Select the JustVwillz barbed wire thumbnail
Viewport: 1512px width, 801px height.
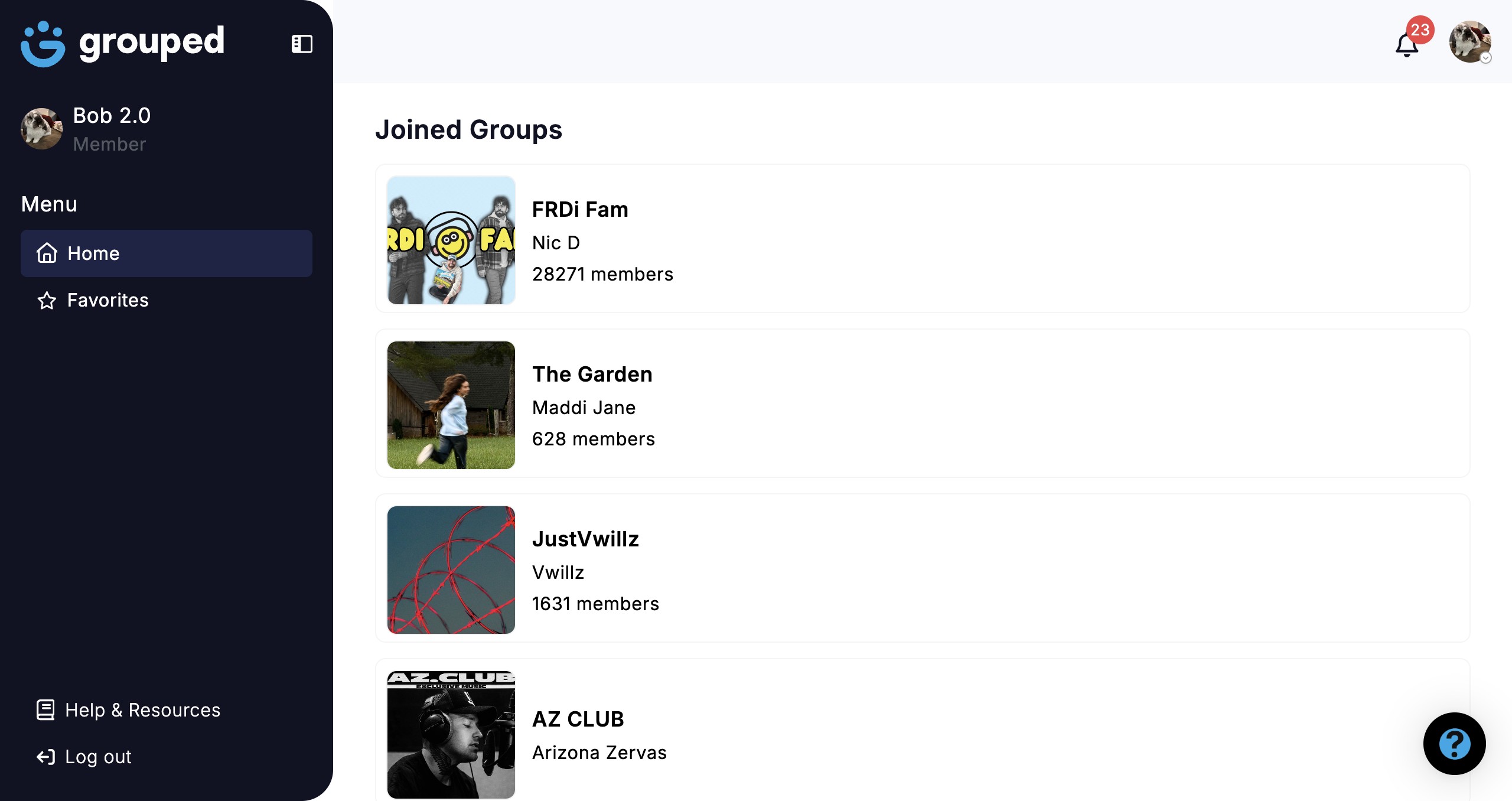click(451, 570)
